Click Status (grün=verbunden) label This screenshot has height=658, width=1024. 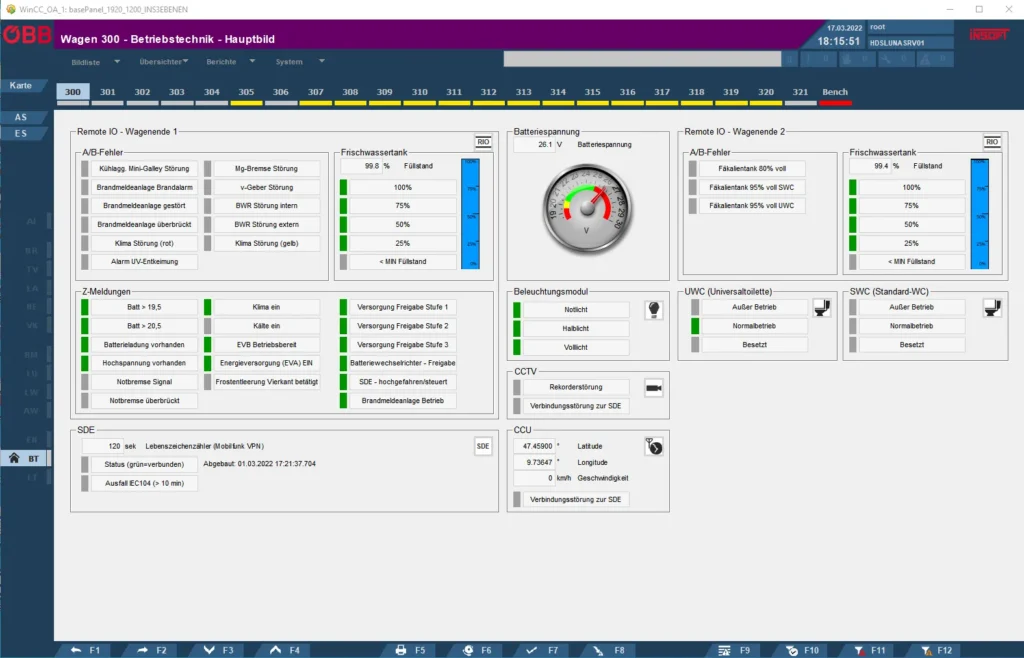[x=144, y=464]
